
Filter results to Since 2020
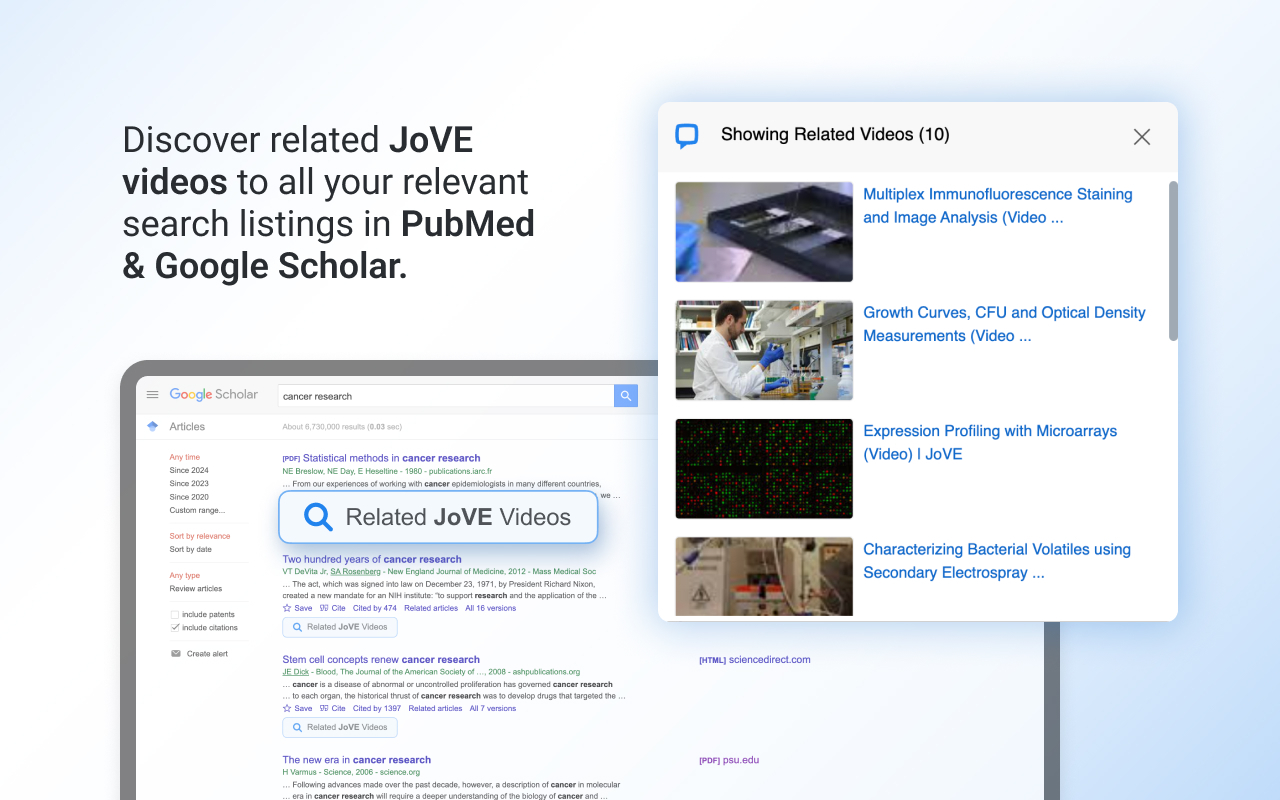(189, 497)
